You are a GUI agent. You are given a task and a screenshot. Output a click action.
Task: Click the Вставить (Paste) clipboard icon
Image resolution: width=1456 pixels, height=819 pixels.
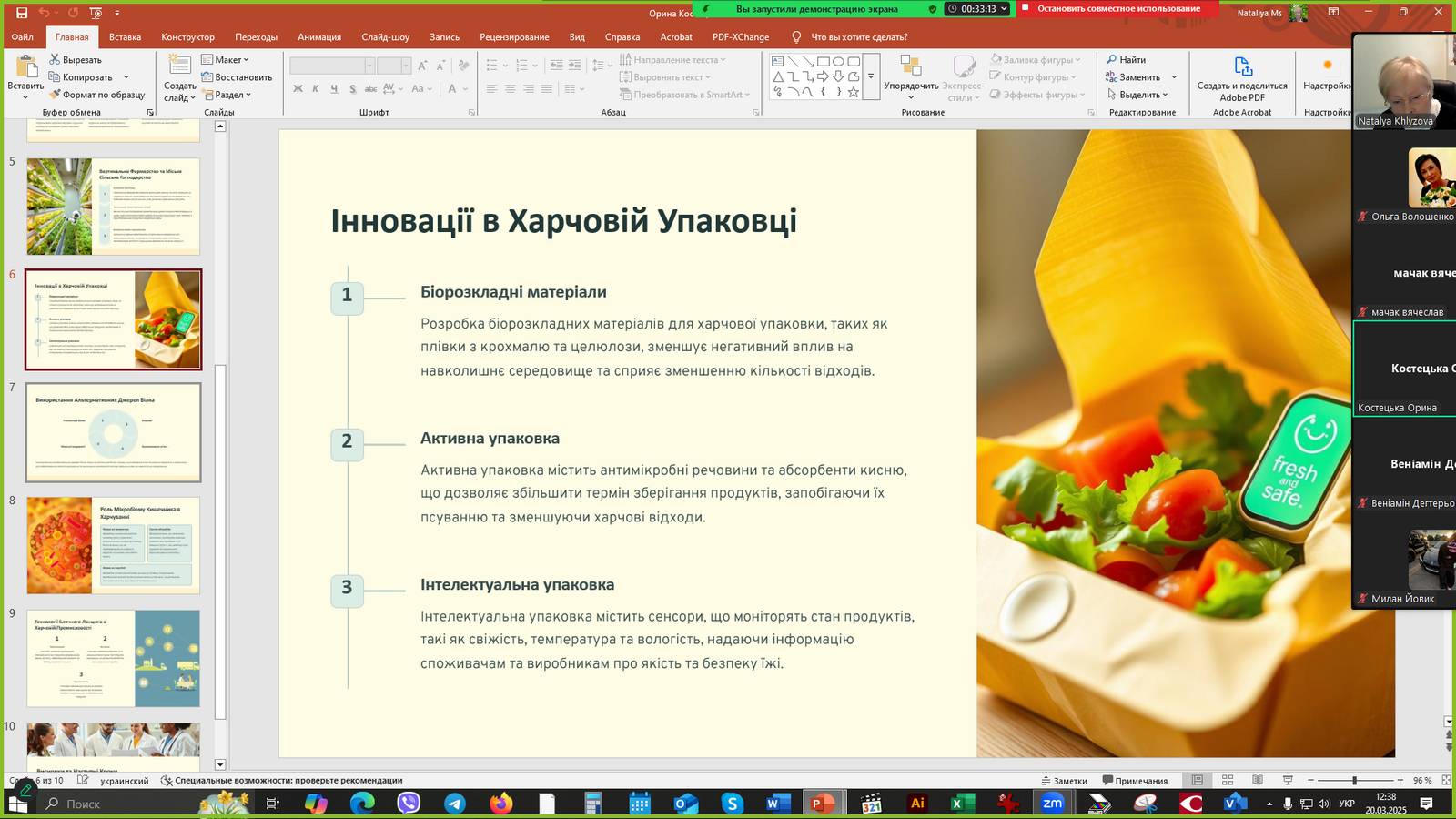click(x=26, y=66)
